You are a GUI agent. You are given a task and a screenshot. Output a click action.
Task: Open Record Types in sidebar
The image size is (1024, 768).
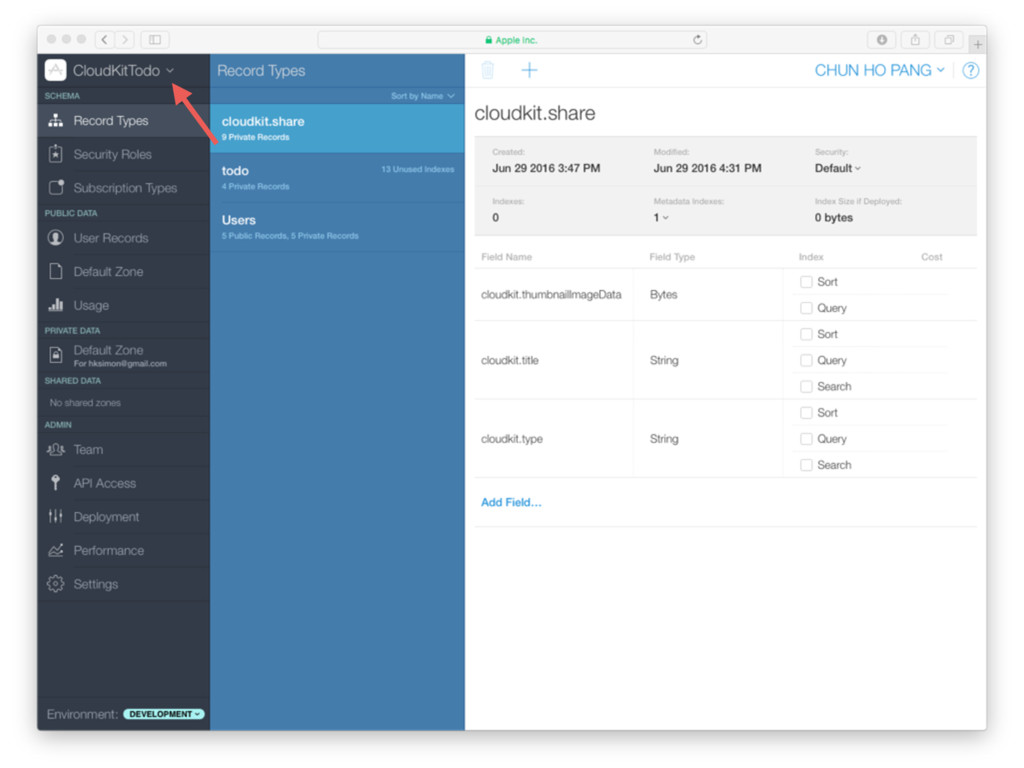123,120
